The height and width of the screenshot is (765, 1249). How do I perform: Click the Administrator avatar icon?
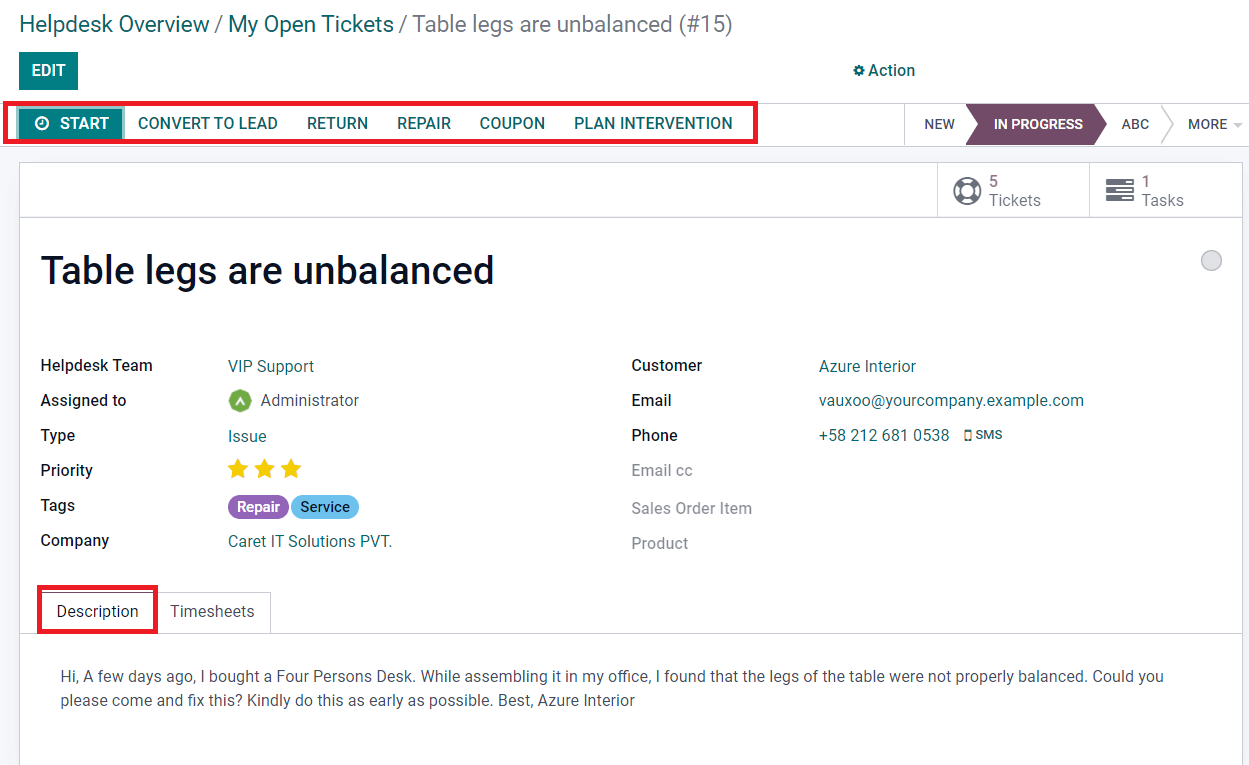(x=240, y=401)
